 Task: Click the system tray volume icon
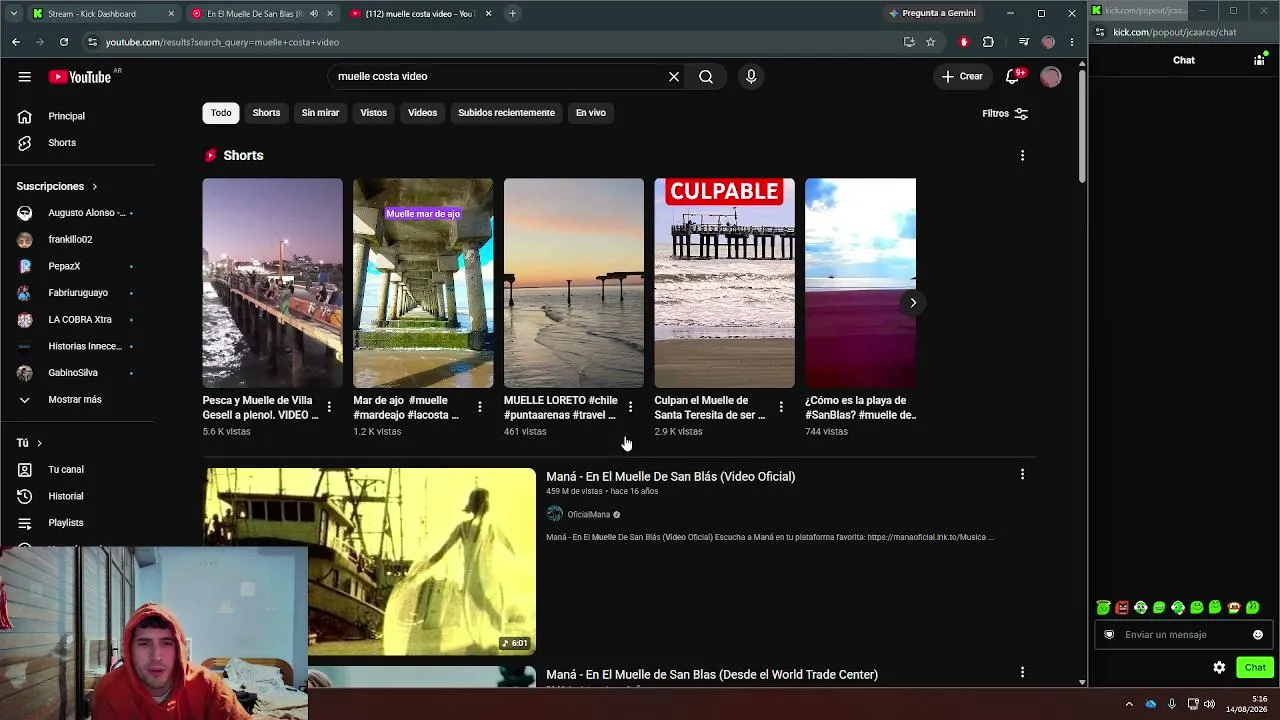coord(1210,704)
